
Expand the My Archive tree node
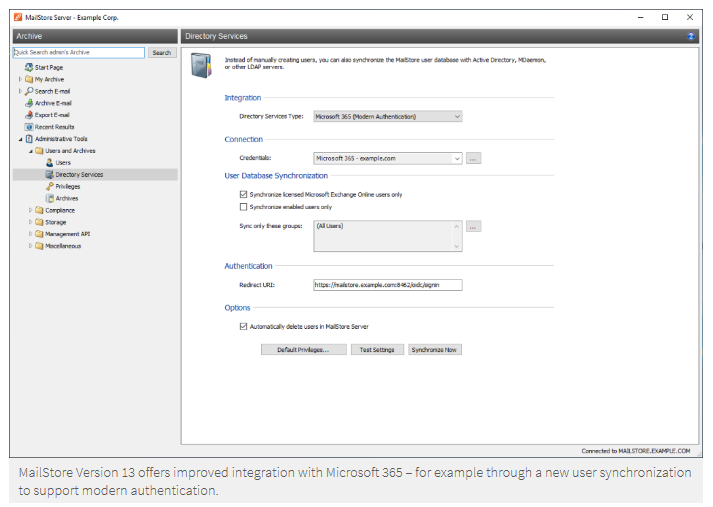pos(20,79)
